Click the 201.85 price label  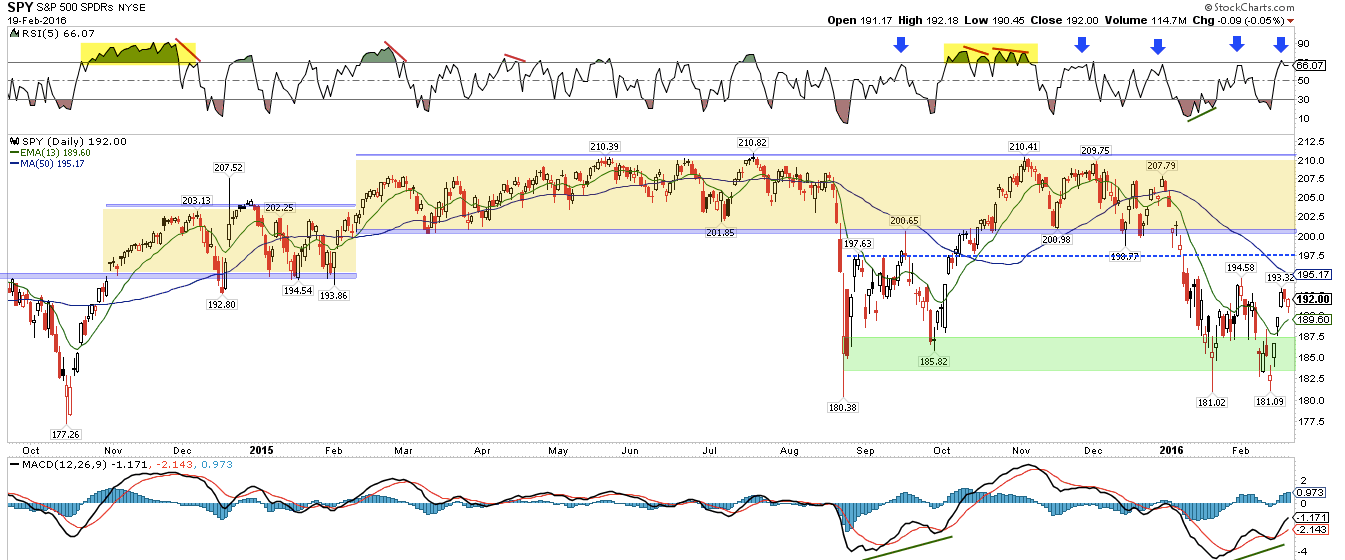click(x=720, y=233)
